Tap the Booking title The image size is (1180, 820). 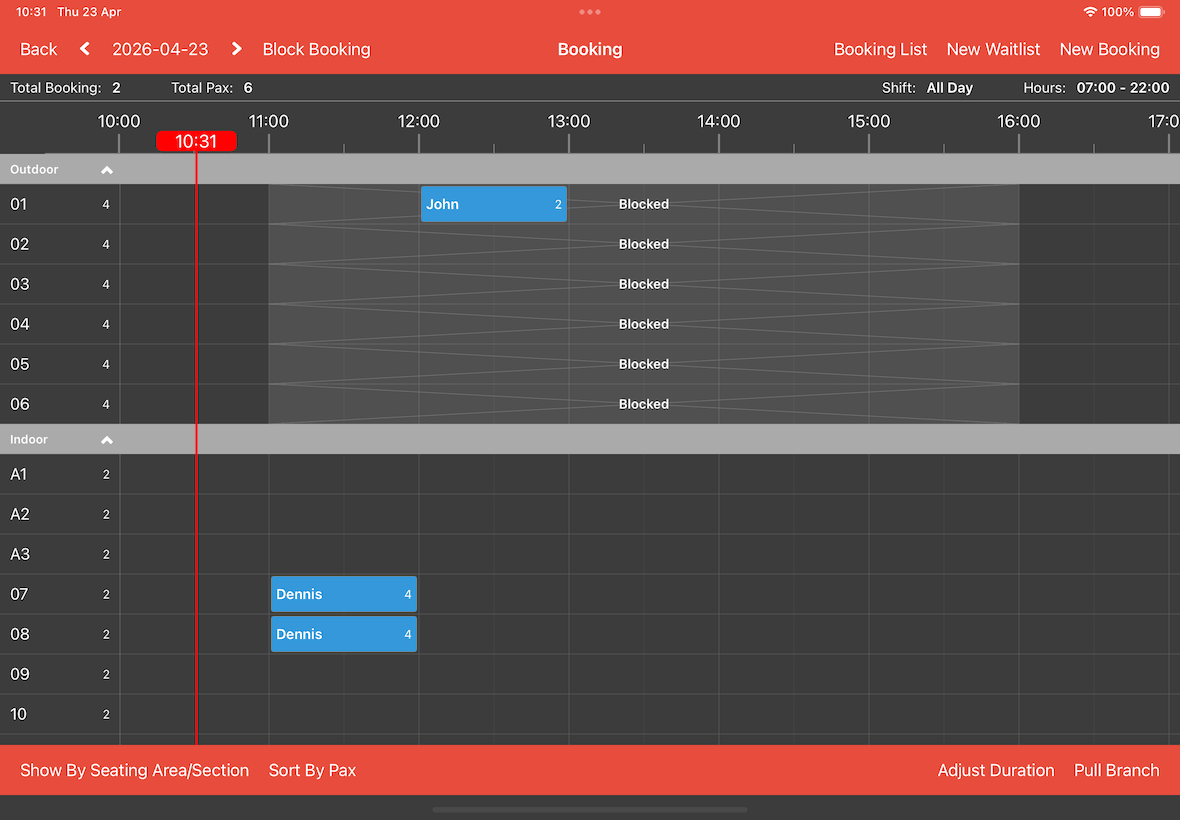(x=590, y=49)
